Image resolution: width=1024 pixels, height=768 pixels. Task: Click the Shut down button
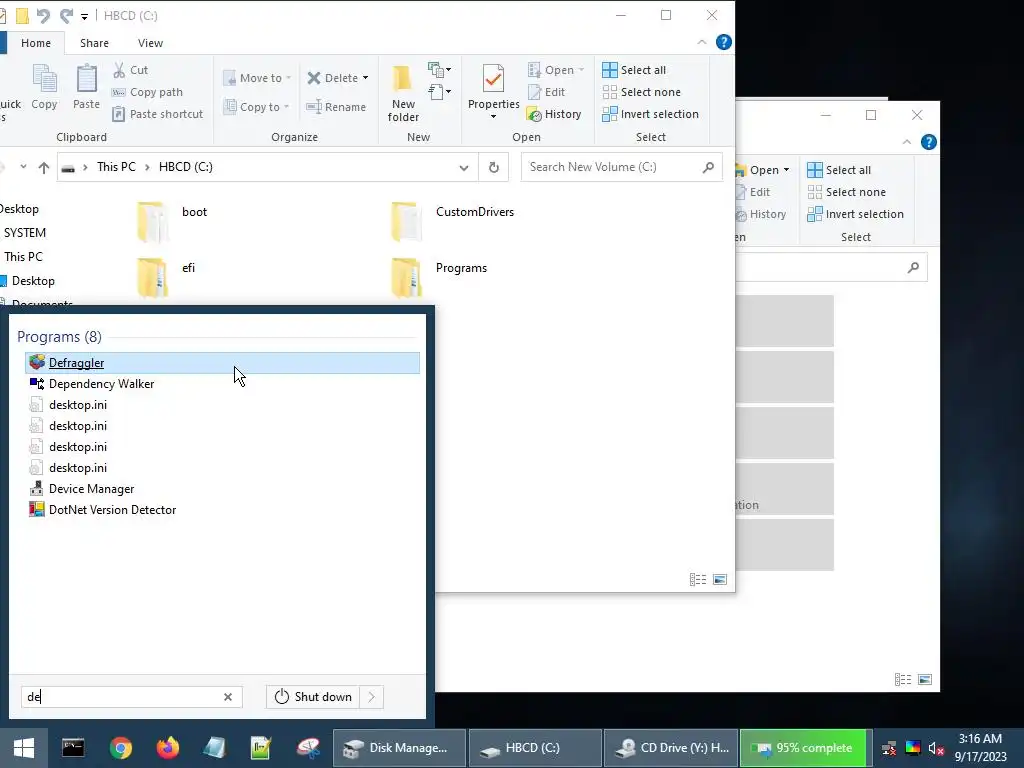click(x=313, y=697)
